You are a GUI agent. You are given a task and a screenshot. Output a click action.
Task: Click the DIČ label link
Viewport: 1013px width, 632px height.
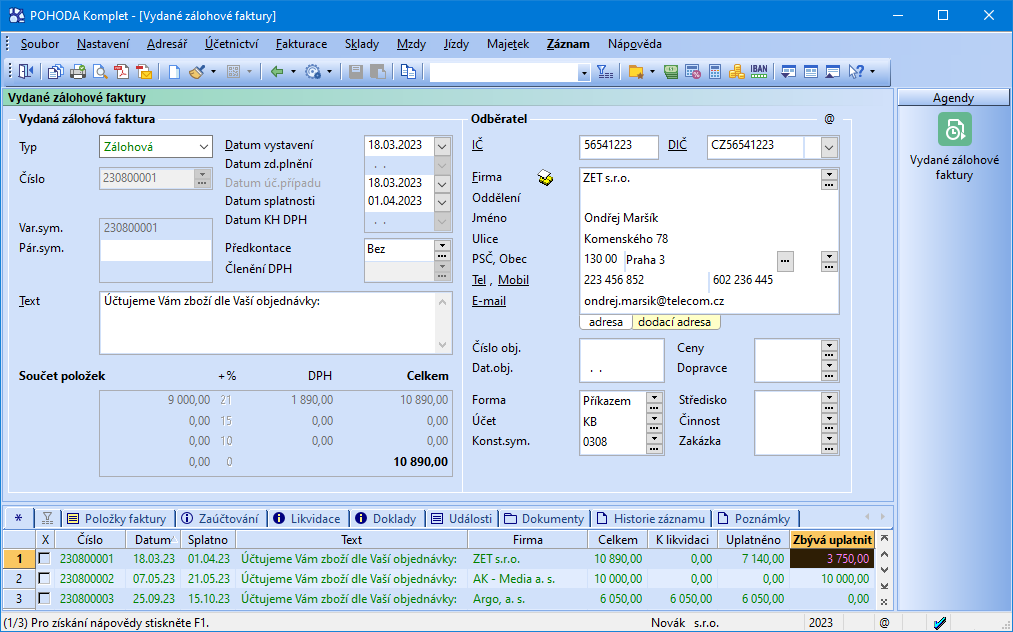click(x=677, y=145)
